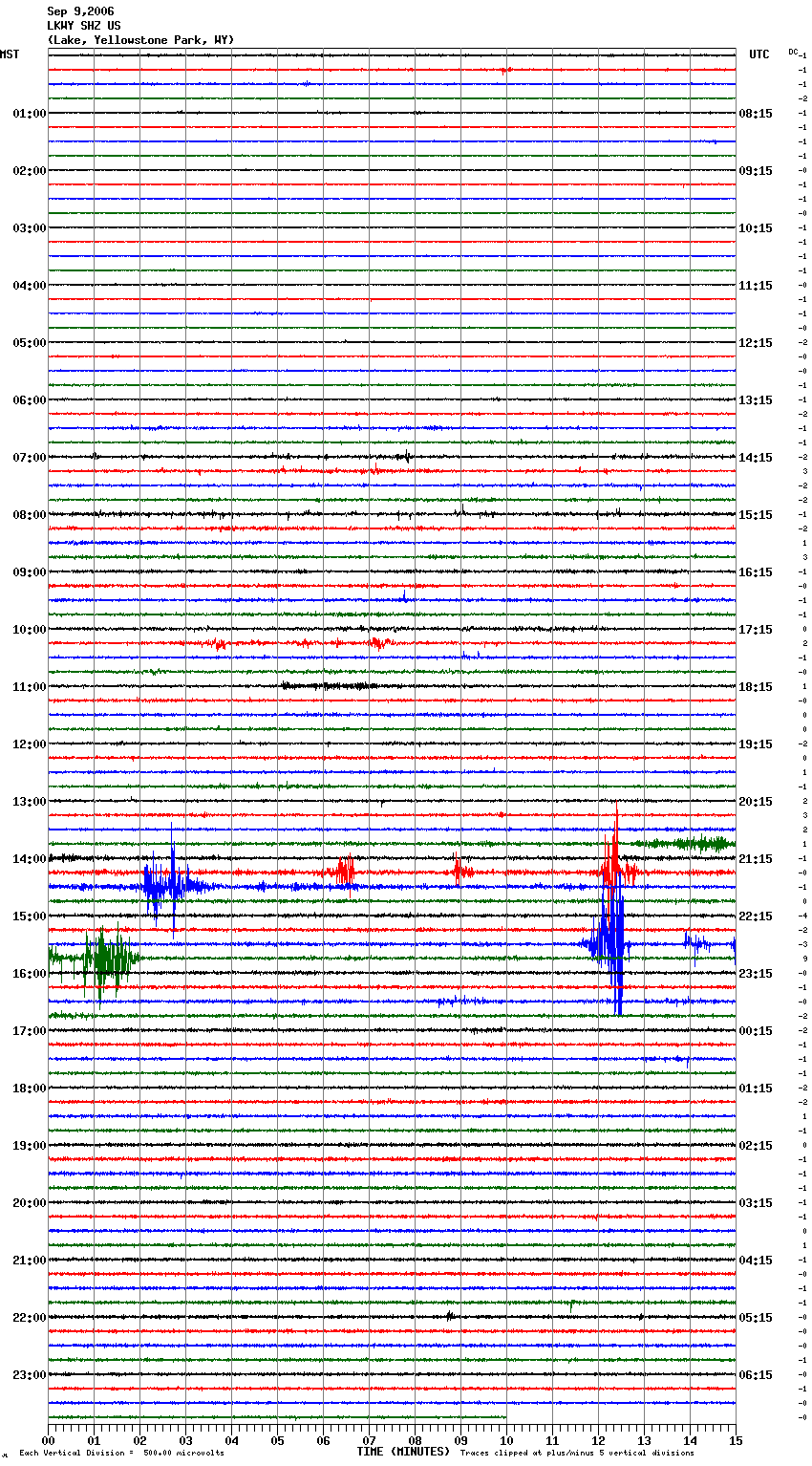This screenshot has height=1466, width=812.
Task: Click the 06:15 UTC time label
Action: click(756, 1375)
